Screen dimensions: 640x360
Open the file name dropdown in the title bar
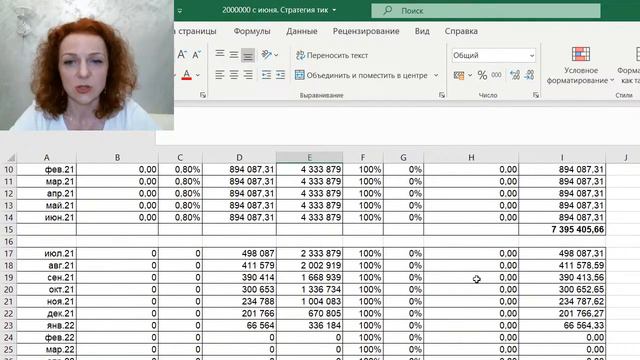tap(334, 10)
